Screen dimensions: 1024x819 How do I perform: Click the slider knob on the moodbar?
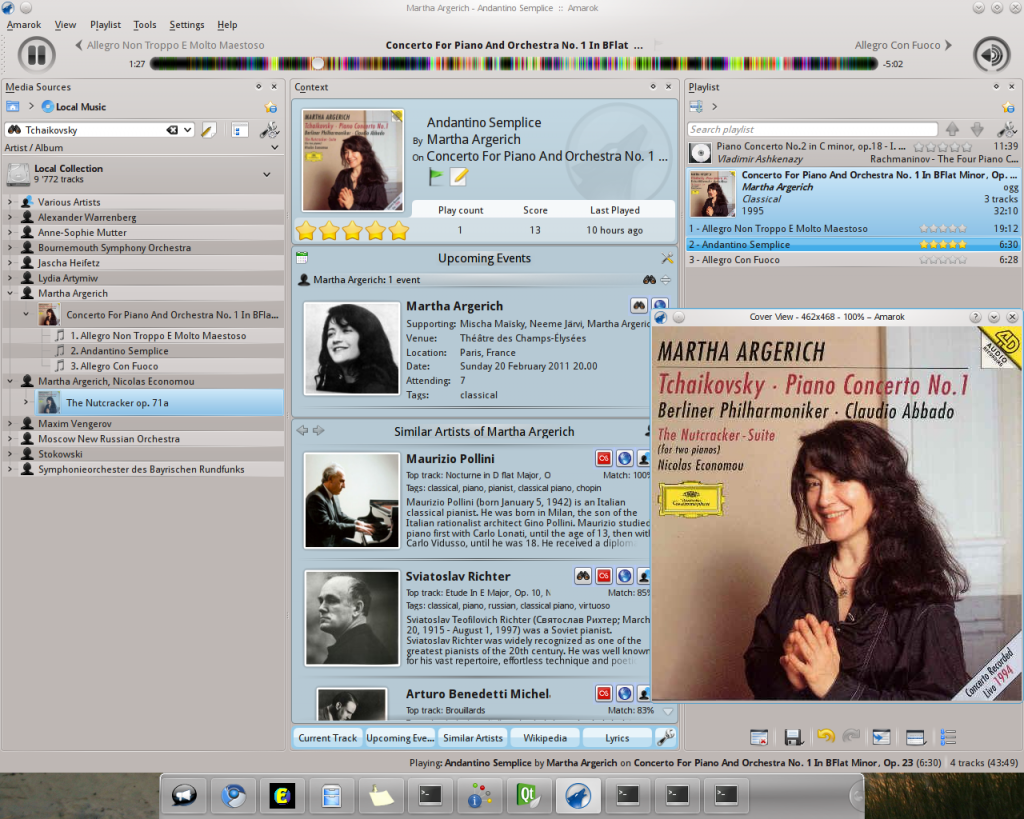(x=318, y=63)
